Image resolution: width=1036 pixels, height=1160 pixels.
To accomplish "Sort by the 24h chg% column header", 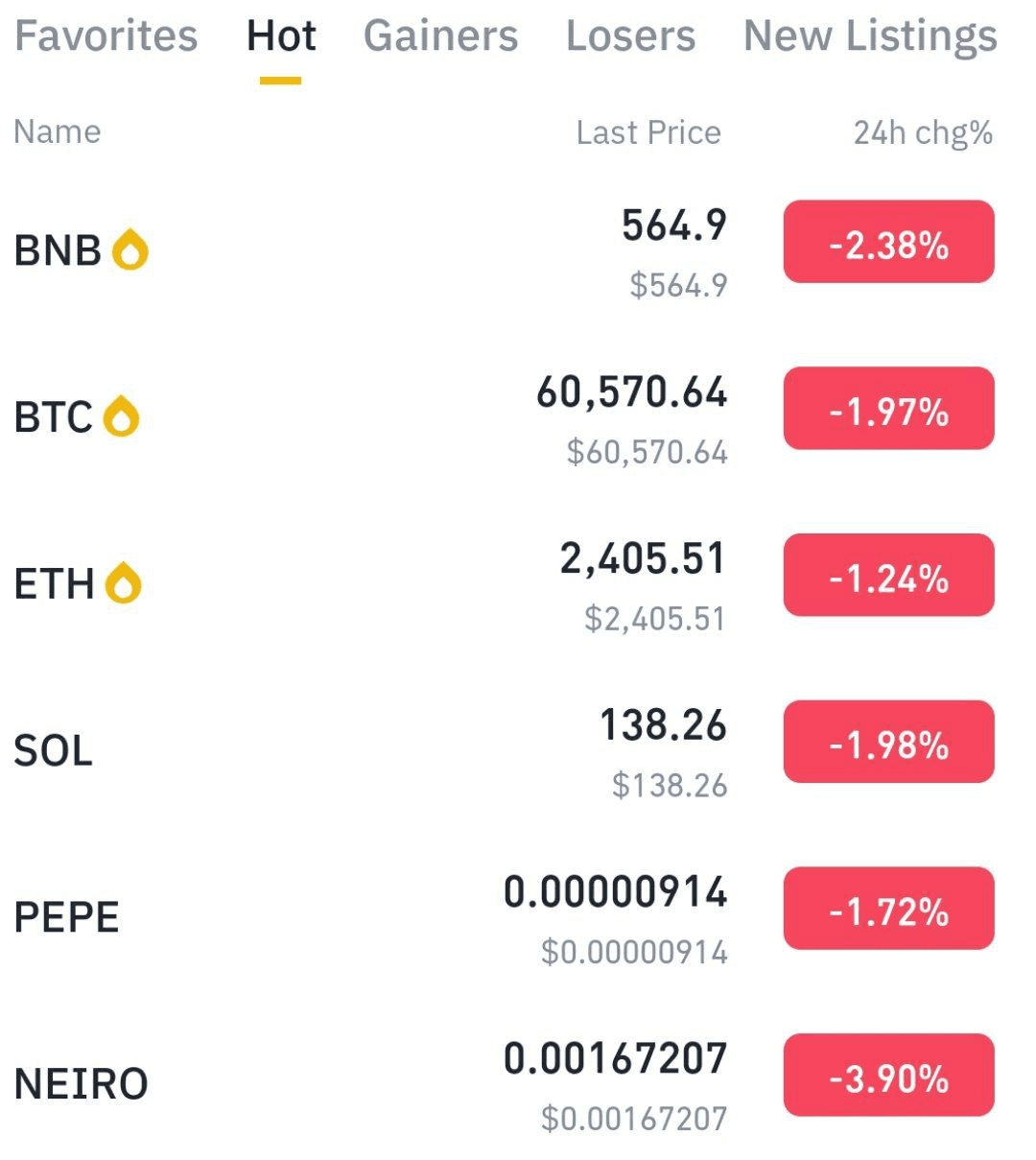I will [x=923, y=132].
